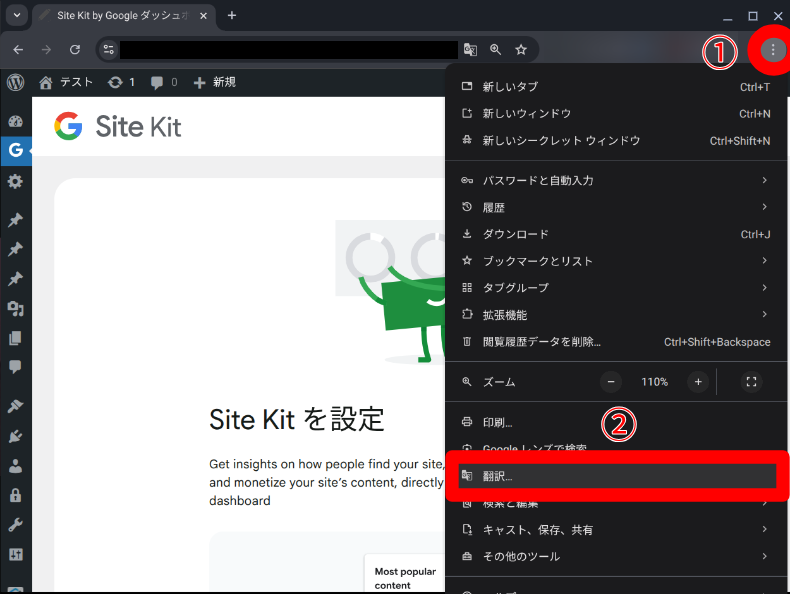Expand 拡張機能 submenu
The height and width of the screenshot is (594, 790).
[x=616, y=315]
